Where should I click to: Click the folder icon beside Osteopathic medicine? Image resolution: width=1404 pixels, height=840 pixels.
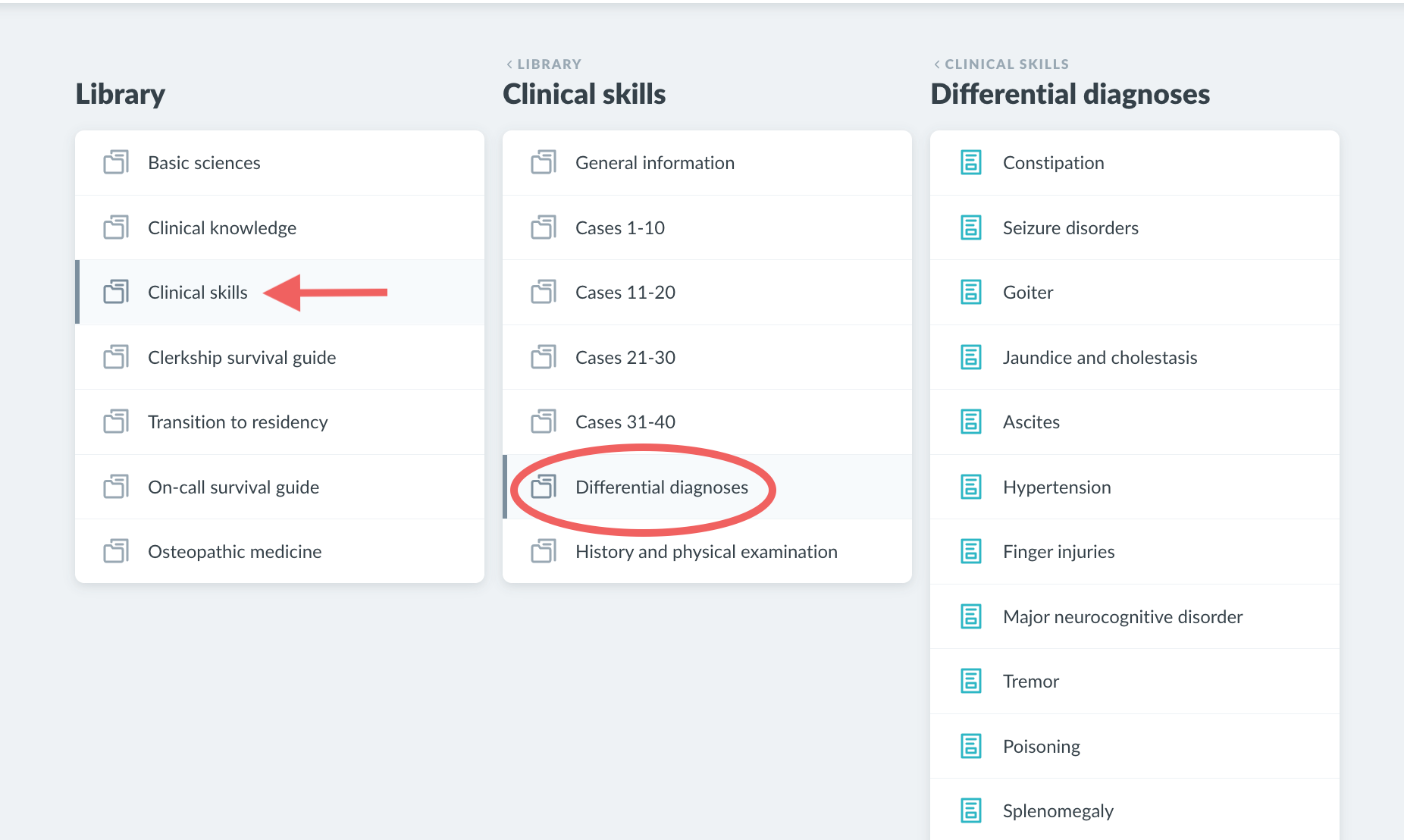116,551
